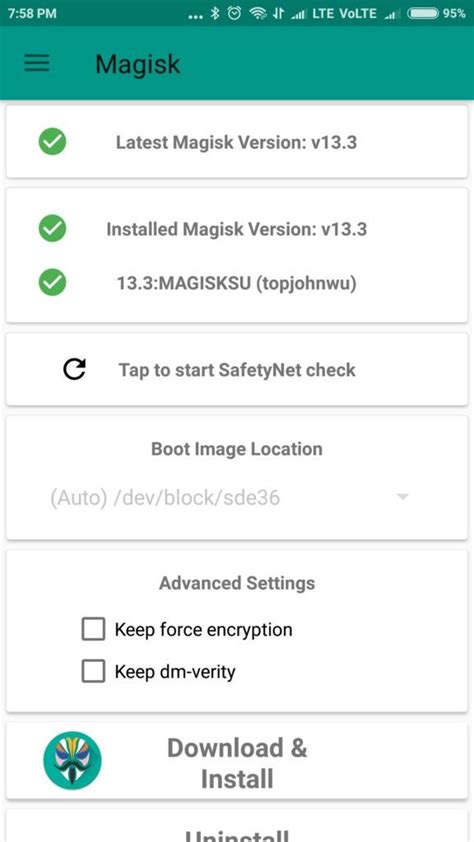This screenshot has width=474, height=842.
Task: Enable Keep dm-verity checkbox
Action: tap(93, 671)
